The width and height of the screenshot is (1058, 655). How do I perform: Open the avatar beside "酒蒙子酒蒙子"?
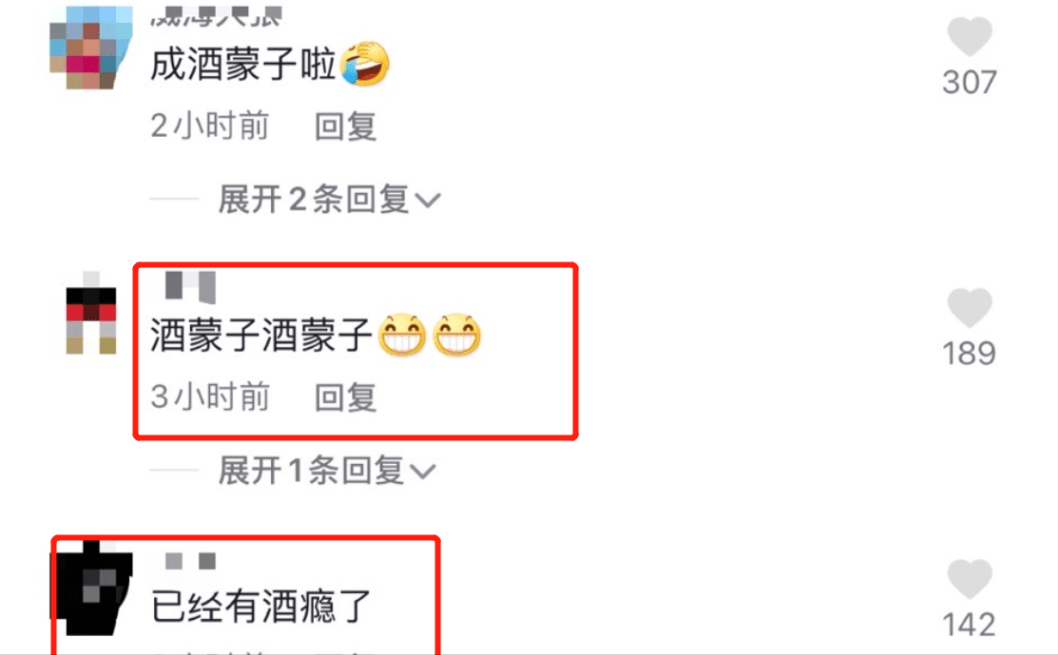point(91,313)
